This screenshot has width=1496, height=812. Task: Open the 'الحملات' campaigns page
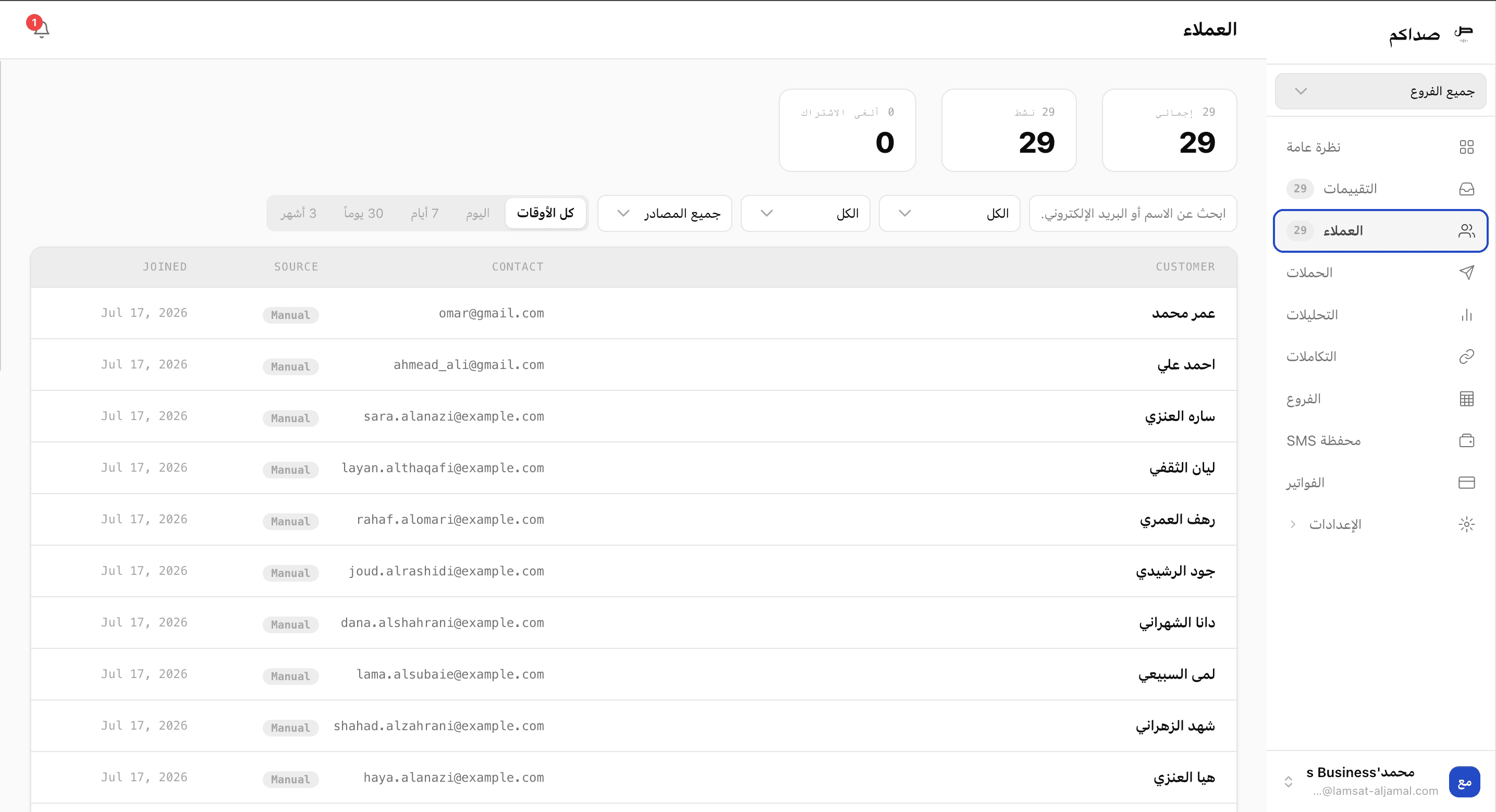point(1380,273)
